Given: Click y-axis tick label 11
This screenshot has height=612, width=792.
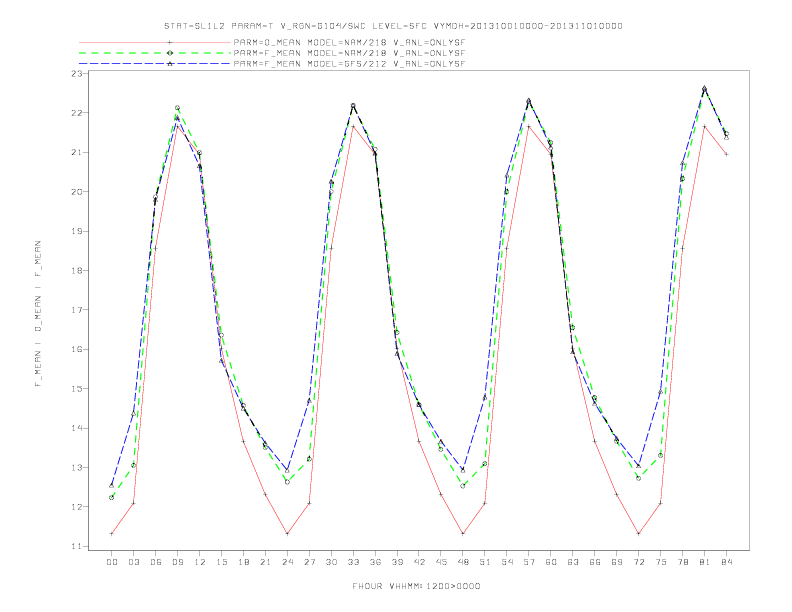Looking at the screenshot, I should coord(77,546).
